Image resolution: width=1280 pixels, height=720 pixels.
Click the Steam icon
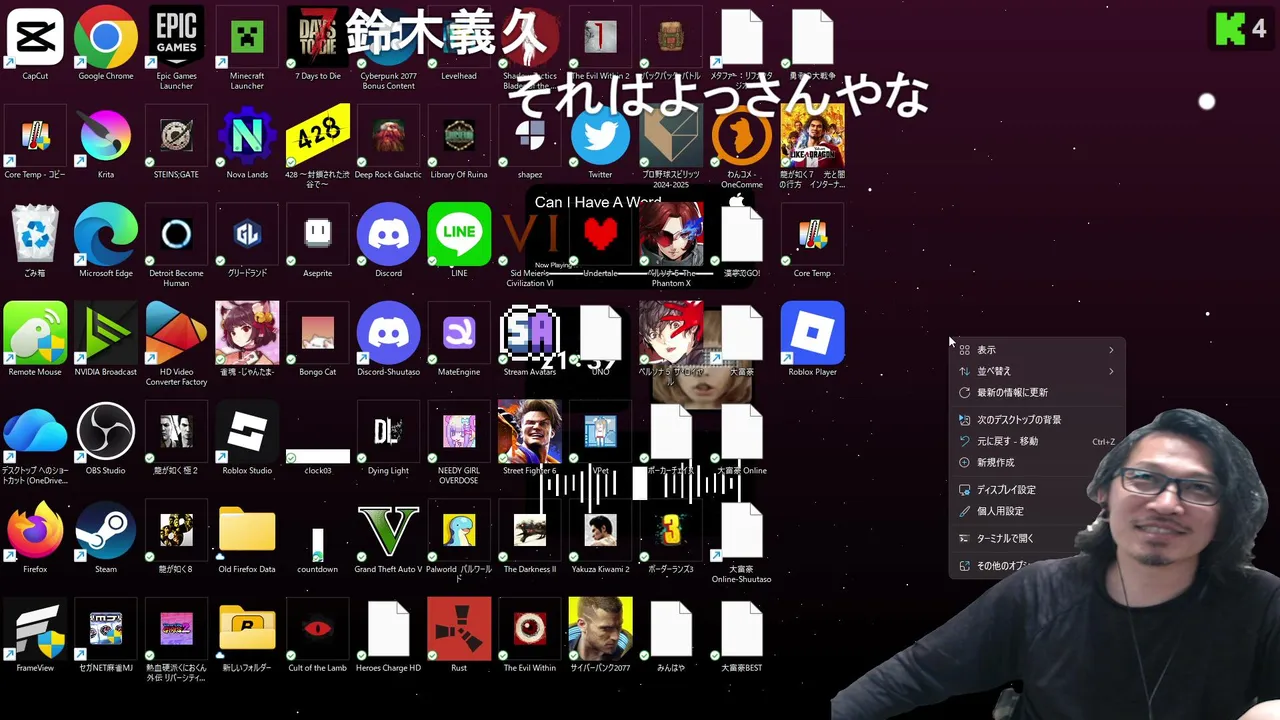click(106, 531)
